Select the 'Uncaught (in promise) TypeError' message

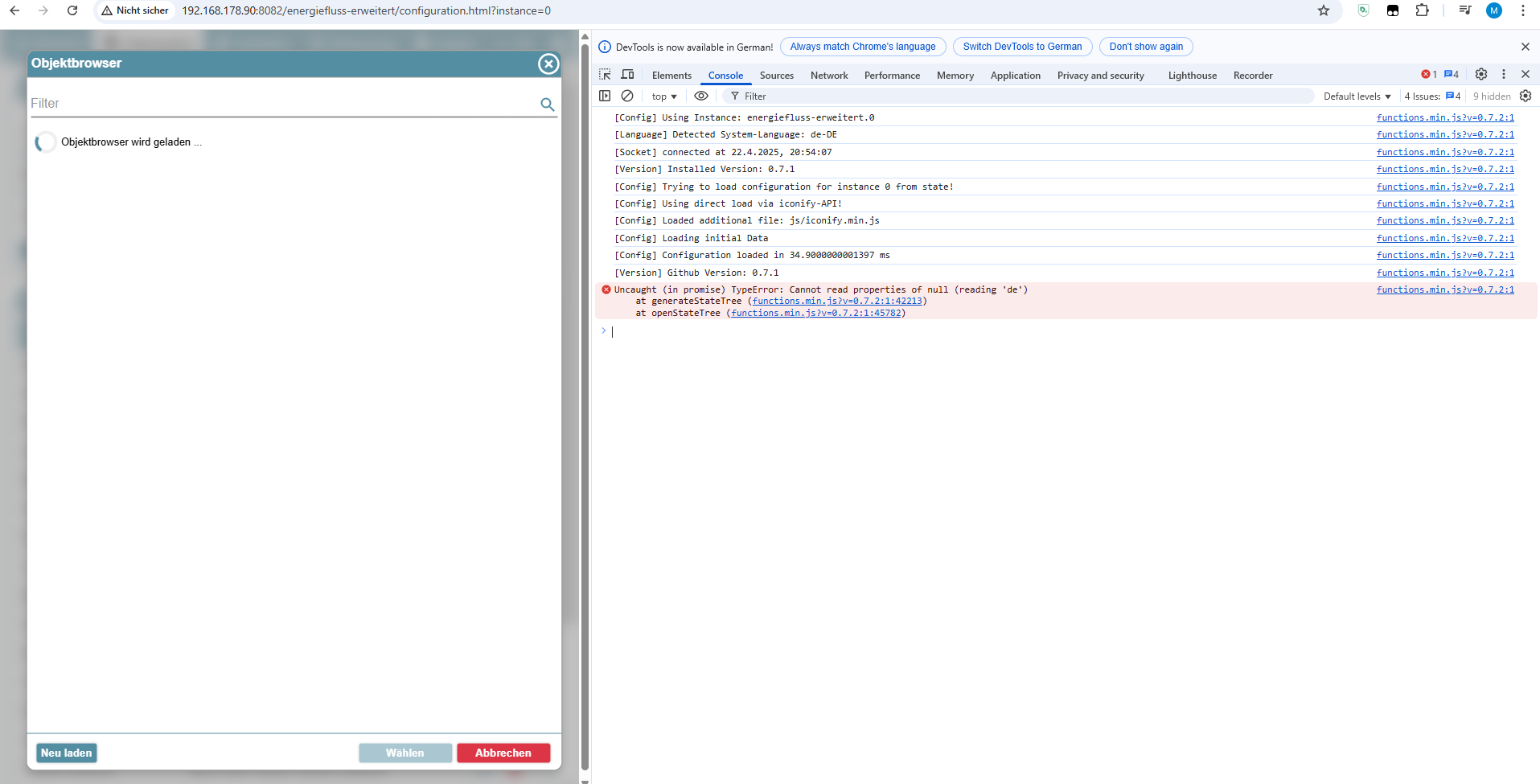point(821,290)
